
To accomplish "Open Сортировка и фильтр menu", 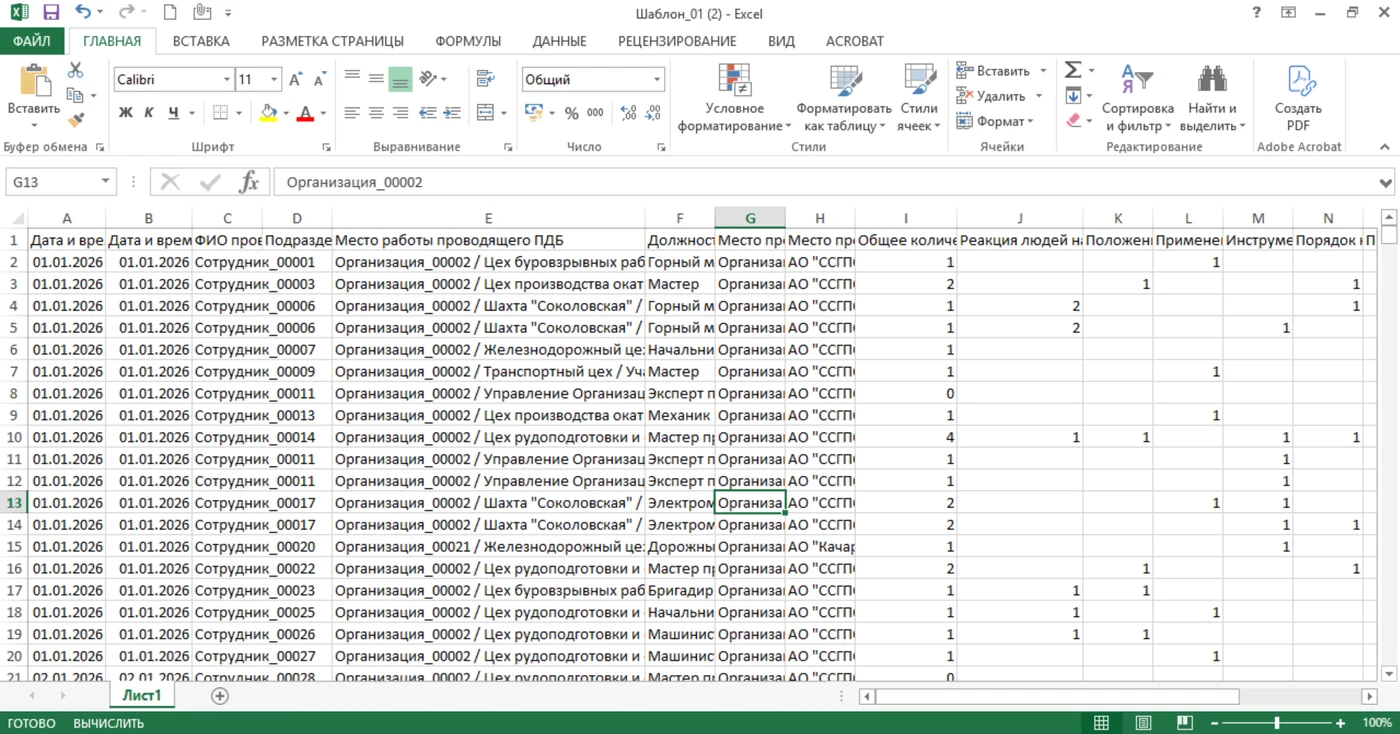I will click(x=1138, y=98).
